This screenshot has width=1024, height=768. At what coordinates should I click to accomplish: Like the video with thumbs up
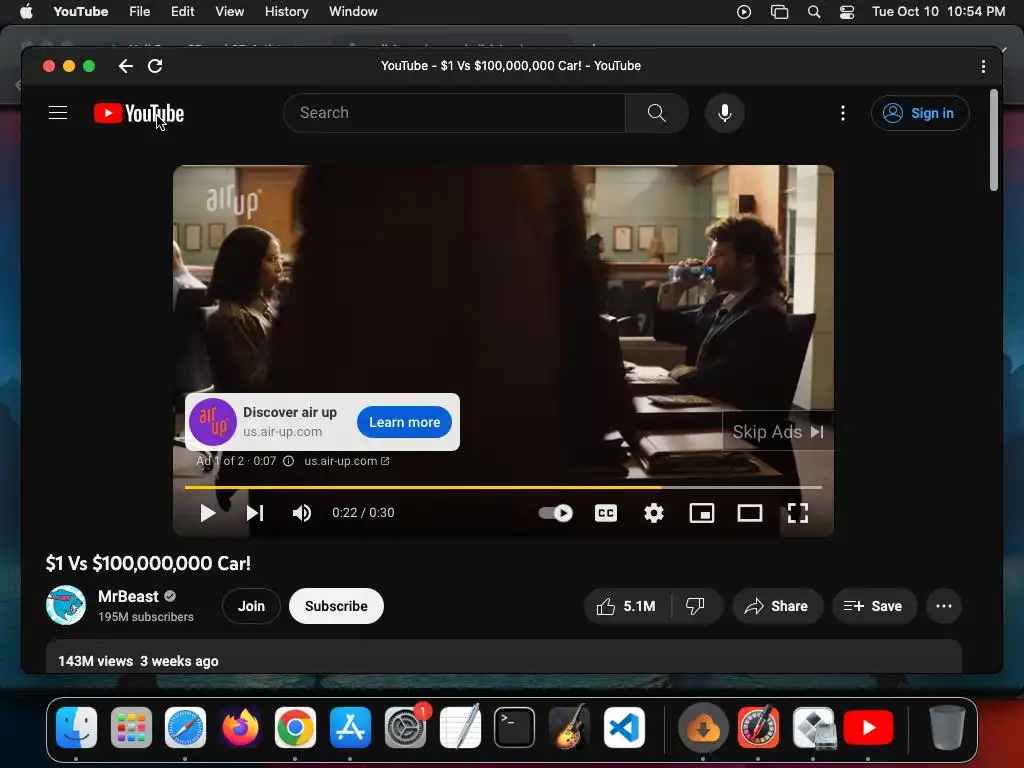pos(626,606)
